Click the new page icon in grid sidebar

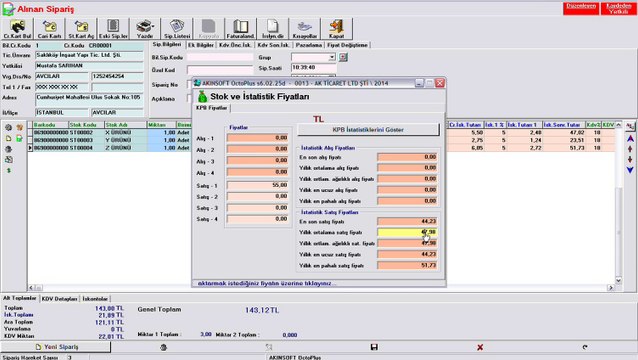[x=8, y=138]
